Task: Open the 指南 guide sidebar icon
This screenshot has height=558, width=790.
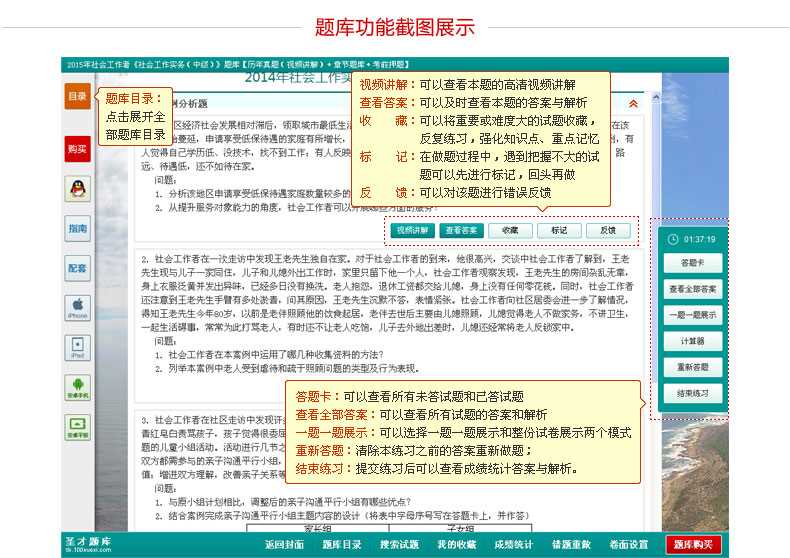Action: pos(77,229)
